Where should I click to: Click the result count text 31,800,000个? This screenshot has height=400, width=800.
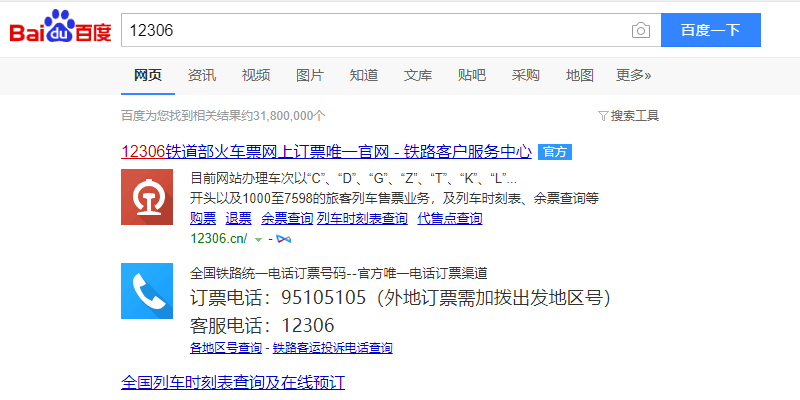290,116
